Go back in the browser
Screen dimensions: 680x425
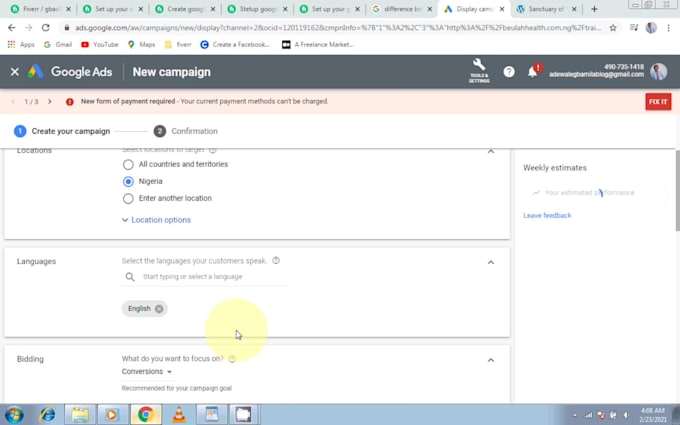pyautogui.click(x=12, y=28)
